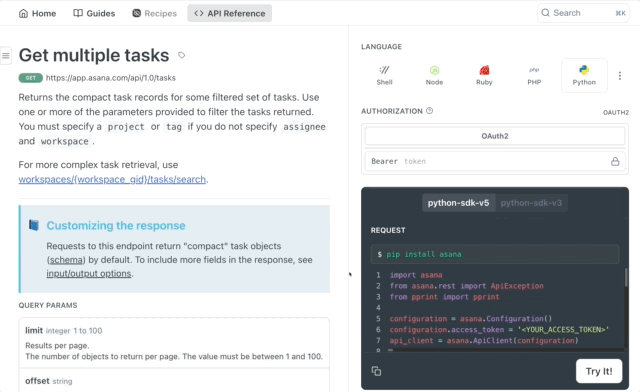This screenshot has height=392, width=640.
Task: Click the endpoint URL text
Action: (111, 78)
